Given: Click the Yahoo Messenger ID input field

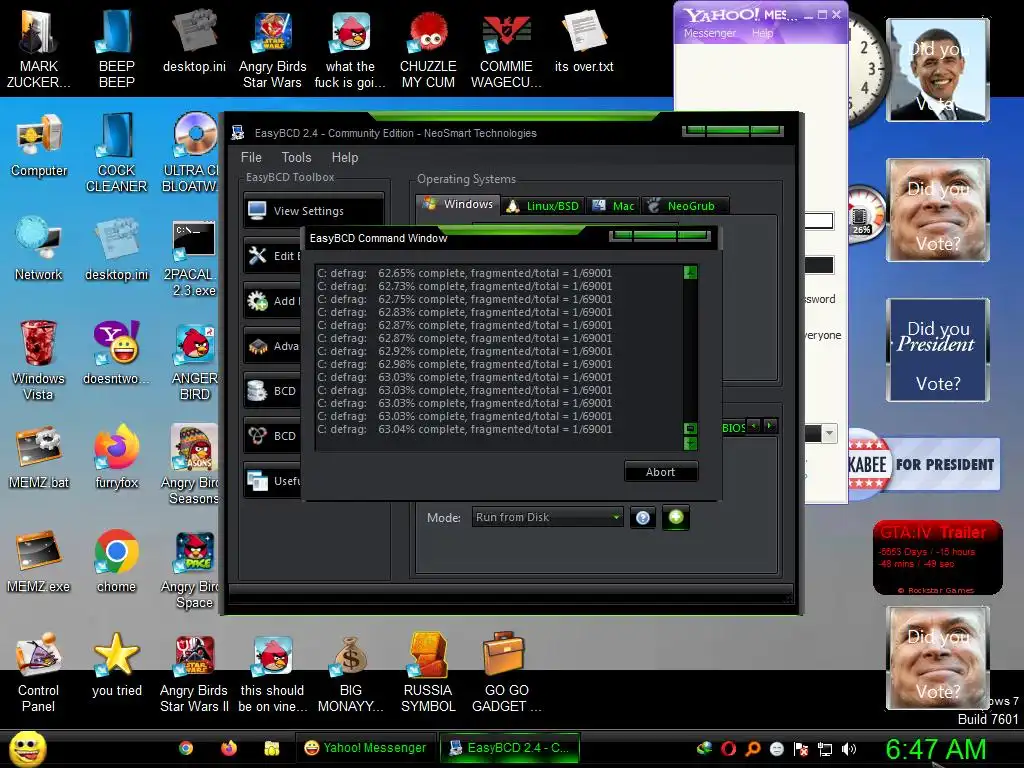Looking at the screenshot, I should 820,221.
